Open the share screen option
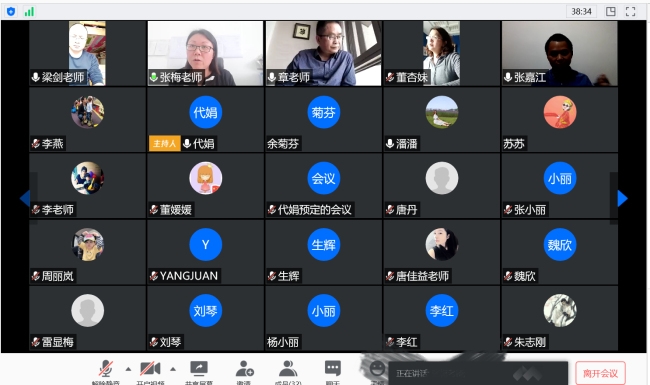The width and height of the screenshot is (650, 385). tap(199, 368)
